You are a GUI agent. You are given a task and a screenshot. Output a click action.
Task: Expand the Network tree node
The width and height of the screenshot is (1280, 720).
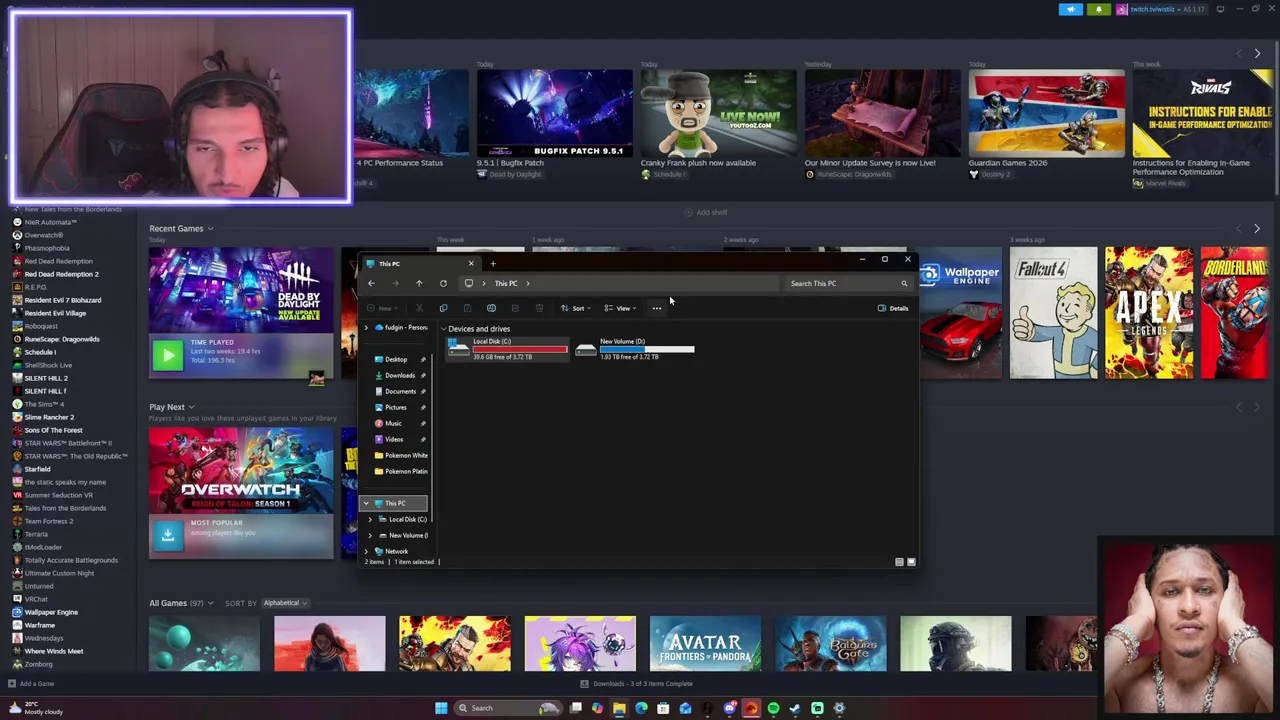[x=366, y=551]
